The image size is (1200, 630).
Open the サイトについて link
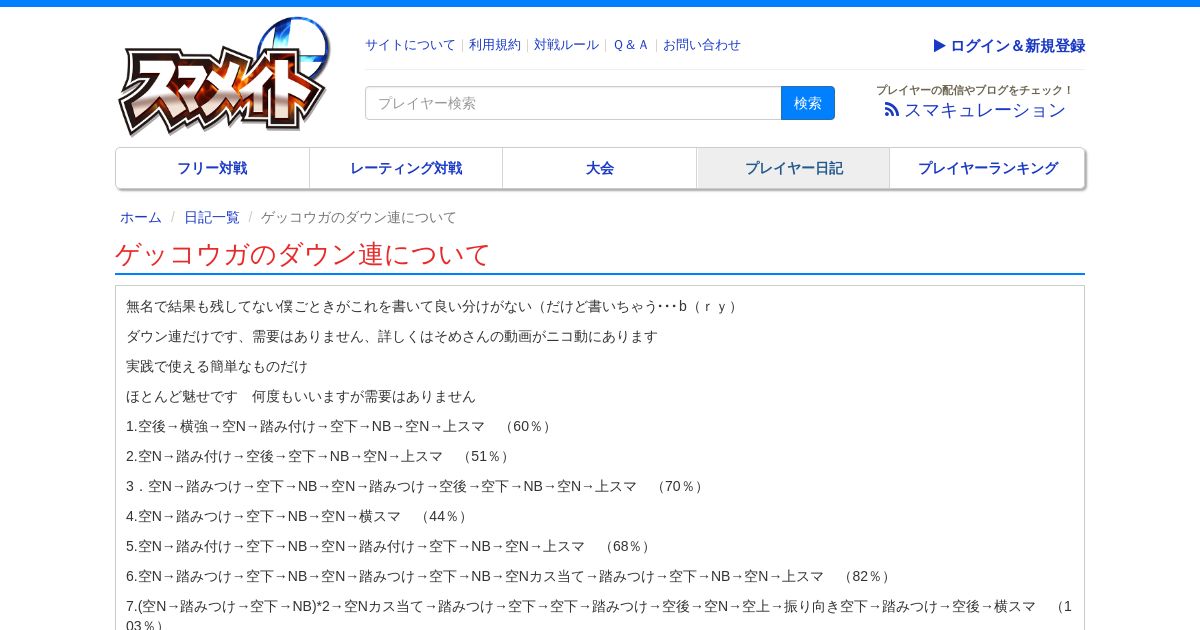[410, 45]
